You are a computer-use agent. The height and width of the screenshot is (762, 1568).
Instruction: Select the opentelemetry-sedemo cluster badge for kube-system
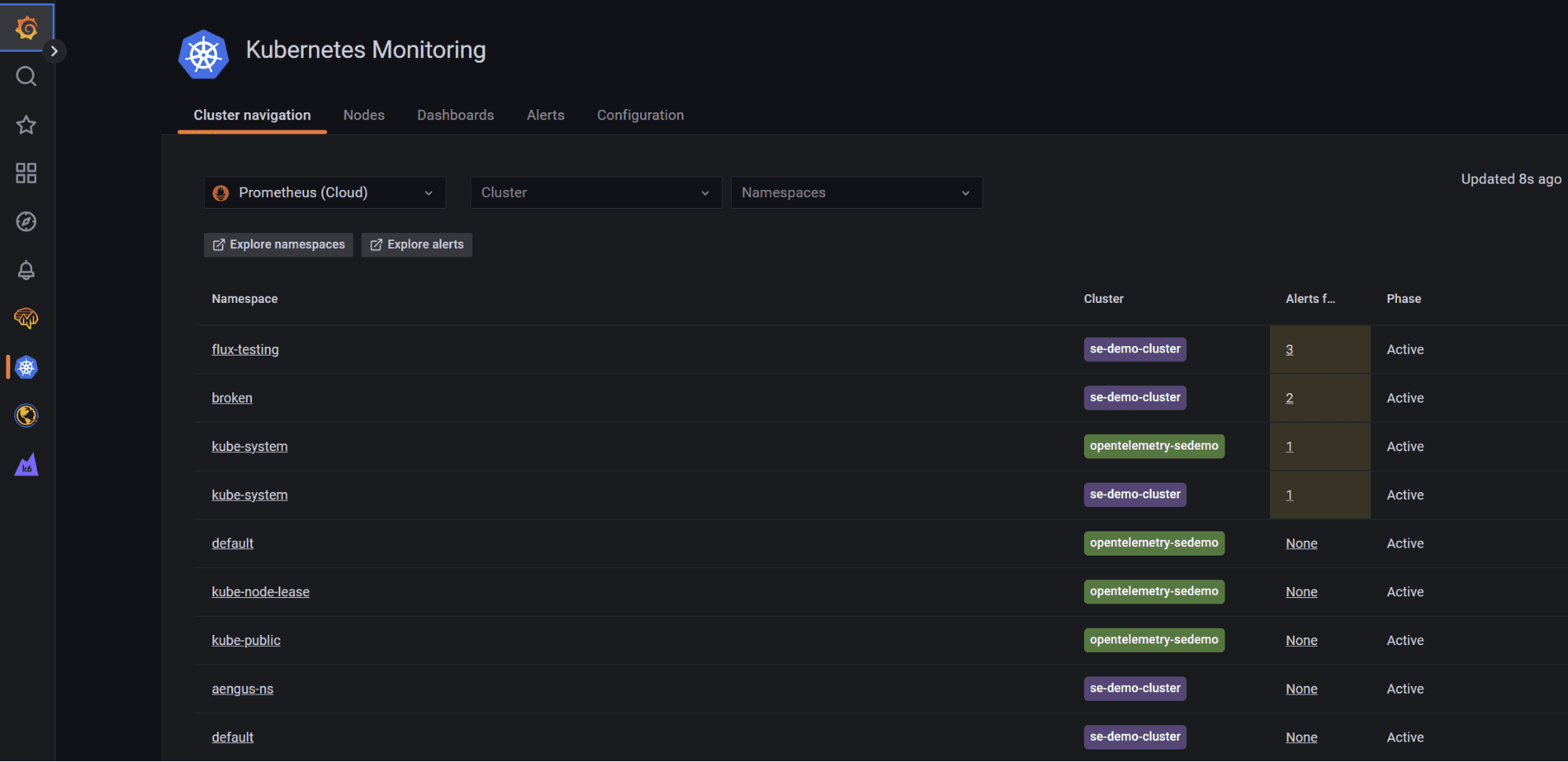coord(1154,446)
